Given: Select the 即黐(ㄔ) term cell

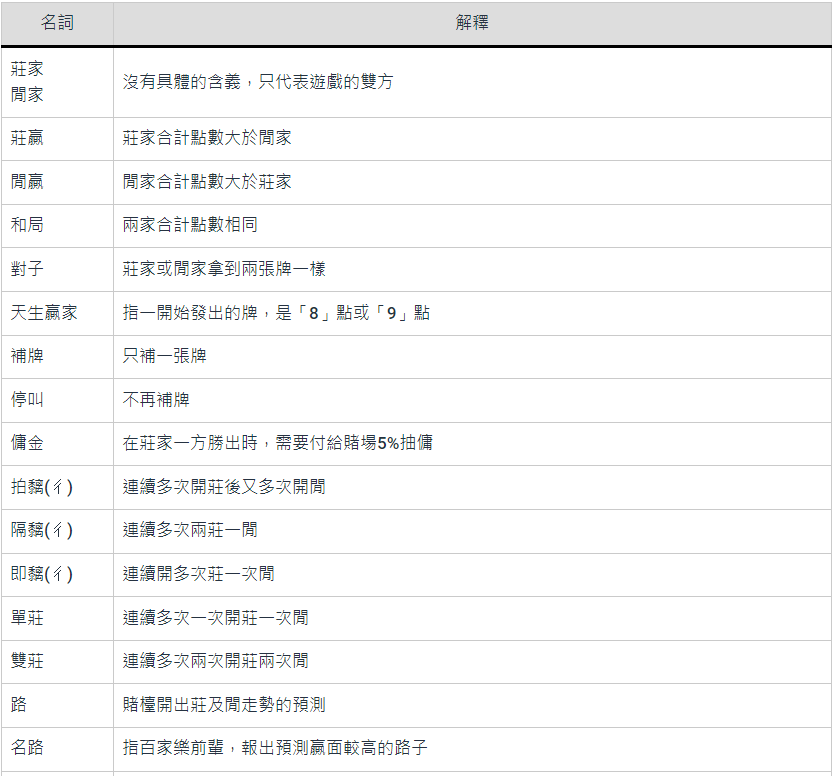Looking at the screenshot, I should [42, 574].
